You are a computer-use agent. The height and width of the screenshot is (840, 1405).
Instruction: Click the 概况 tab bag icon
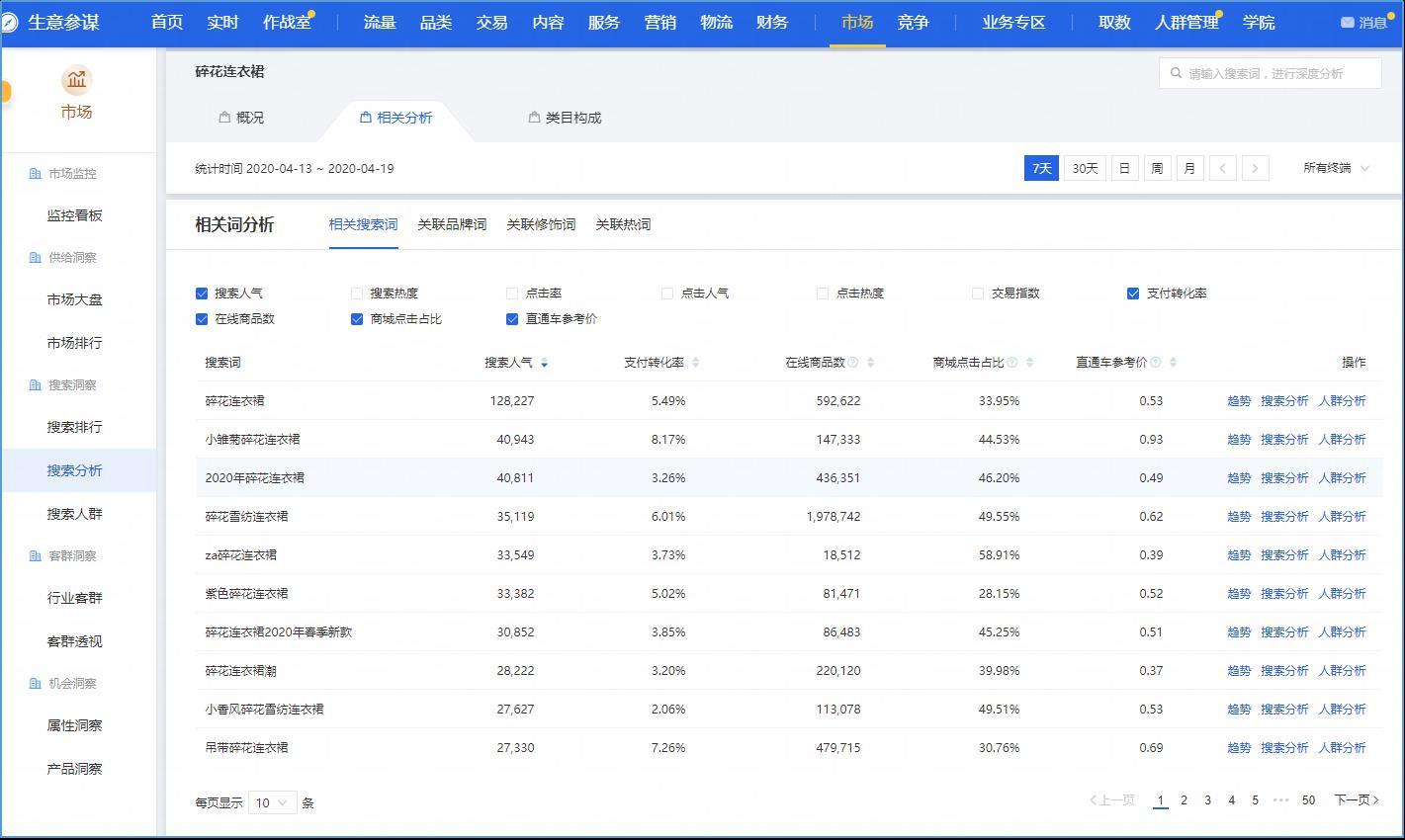tap(224, 117)
